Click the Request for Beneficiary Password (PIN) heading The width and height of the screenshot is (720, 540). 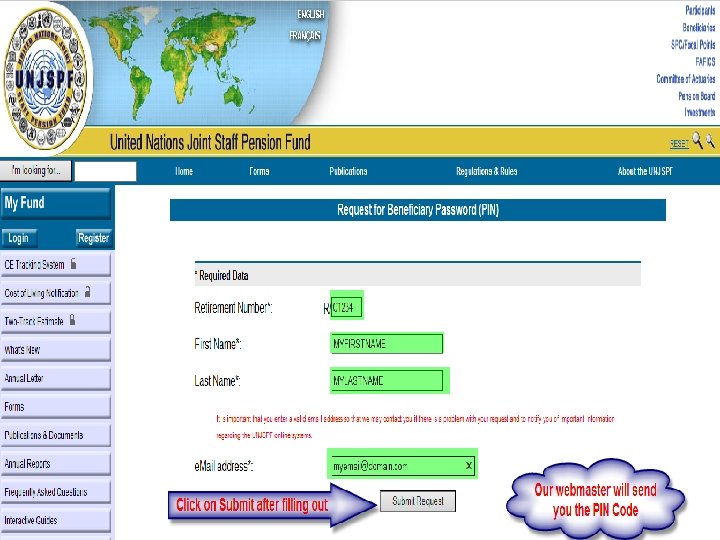click(x=418, y=210)
